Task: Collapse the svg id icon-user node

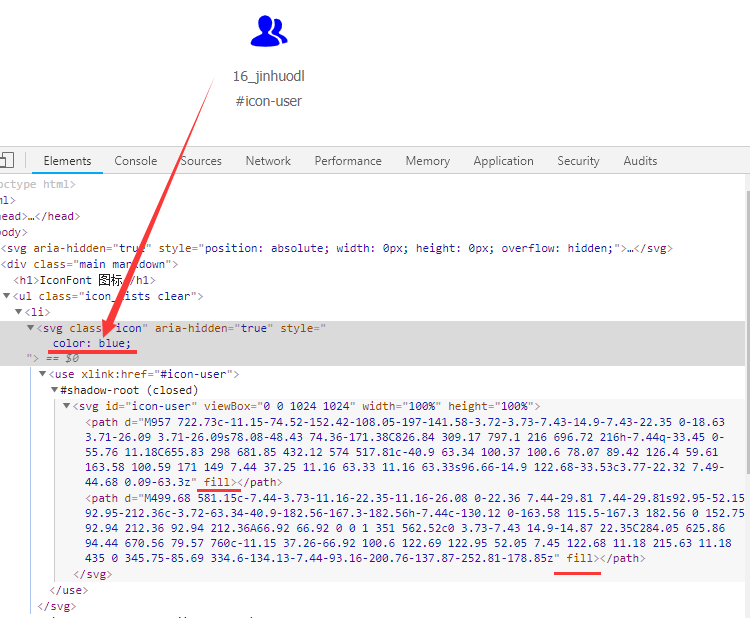Action: 66,406
